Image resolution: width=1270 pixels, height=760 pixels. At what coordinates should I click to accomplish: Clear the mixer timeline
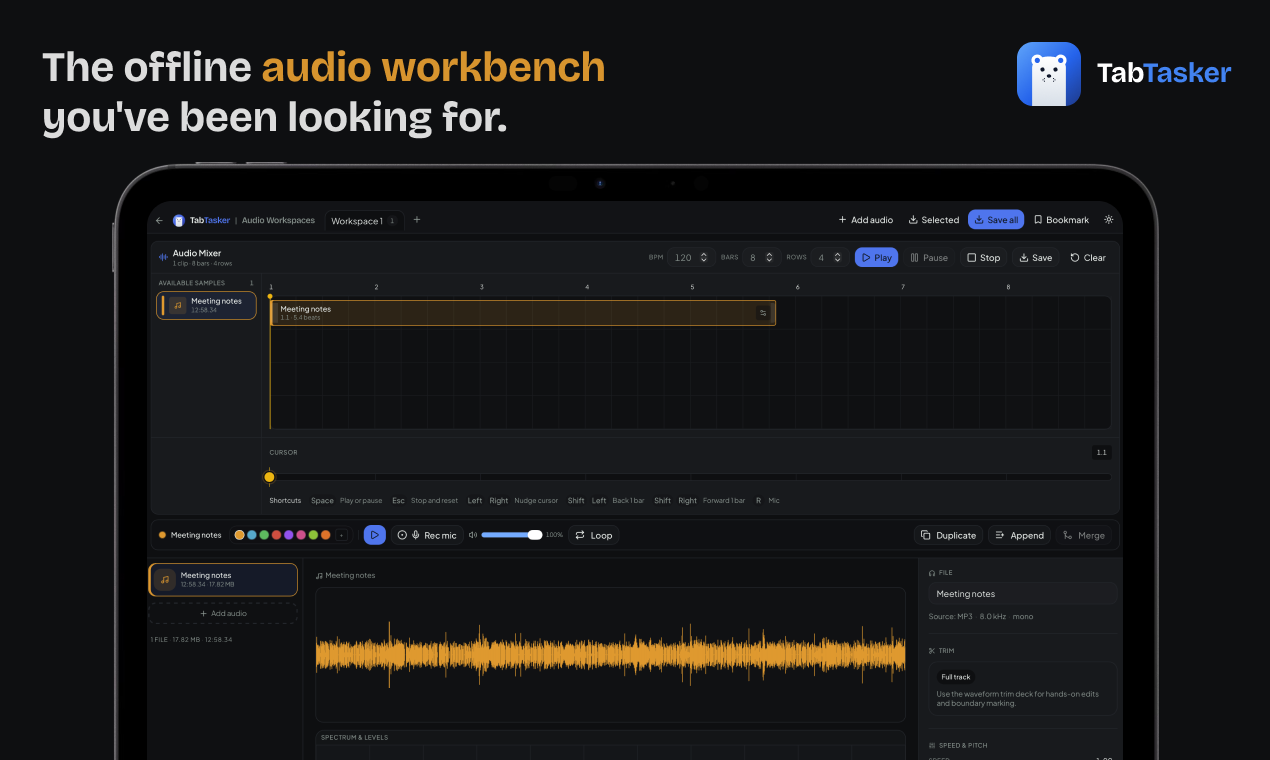[1088, 257]
